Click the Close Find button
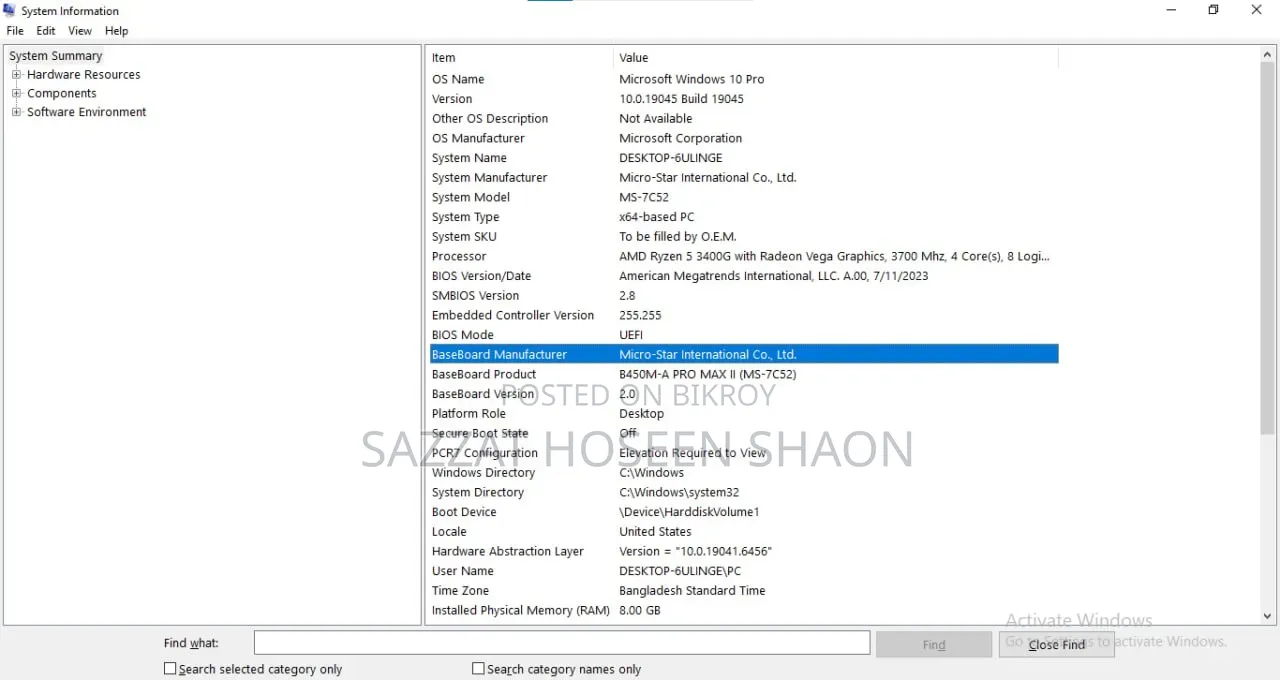The height and width of the screenshot is (680, 1280). point(1057,645)
